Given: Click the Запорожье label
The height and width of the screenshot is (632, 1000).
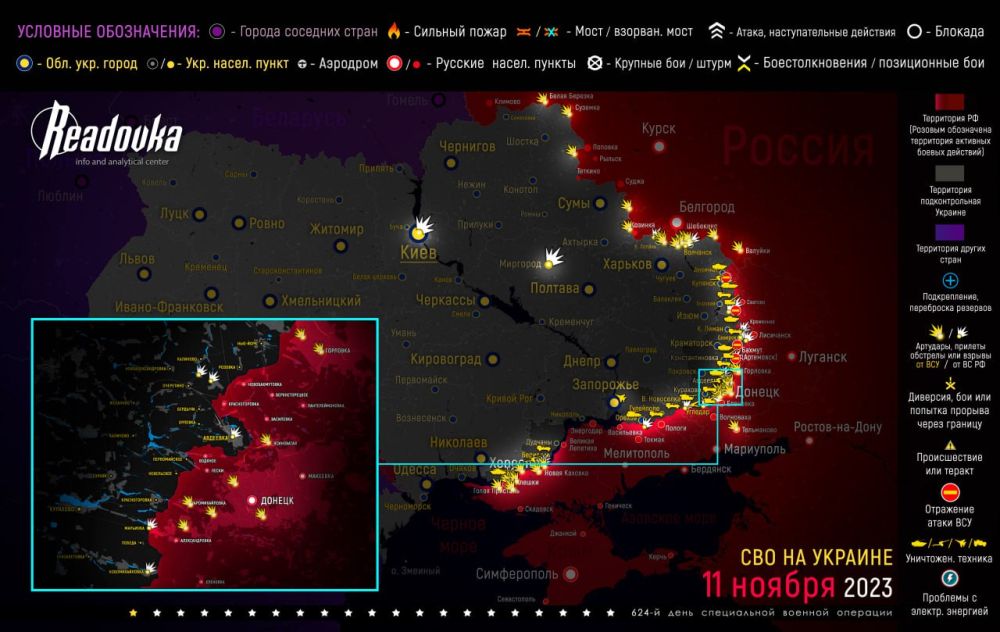Looking at the screenshot, I should click(x=605, y=385).
